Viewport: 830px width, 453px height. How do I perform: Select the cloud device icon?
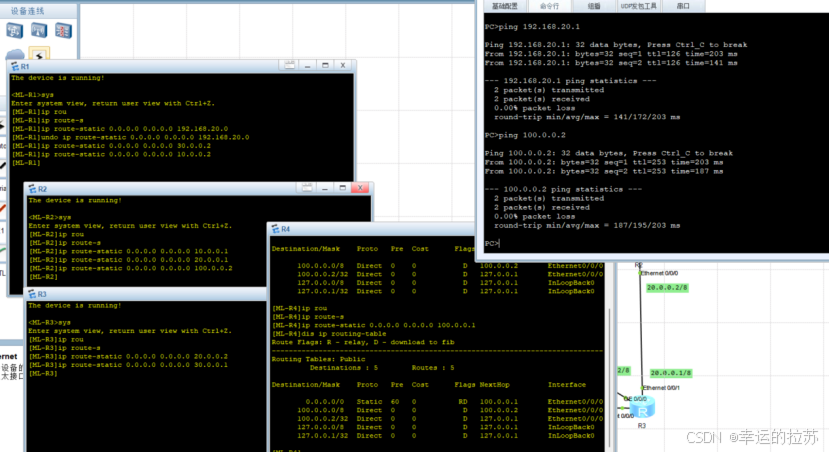pos(15,54)
